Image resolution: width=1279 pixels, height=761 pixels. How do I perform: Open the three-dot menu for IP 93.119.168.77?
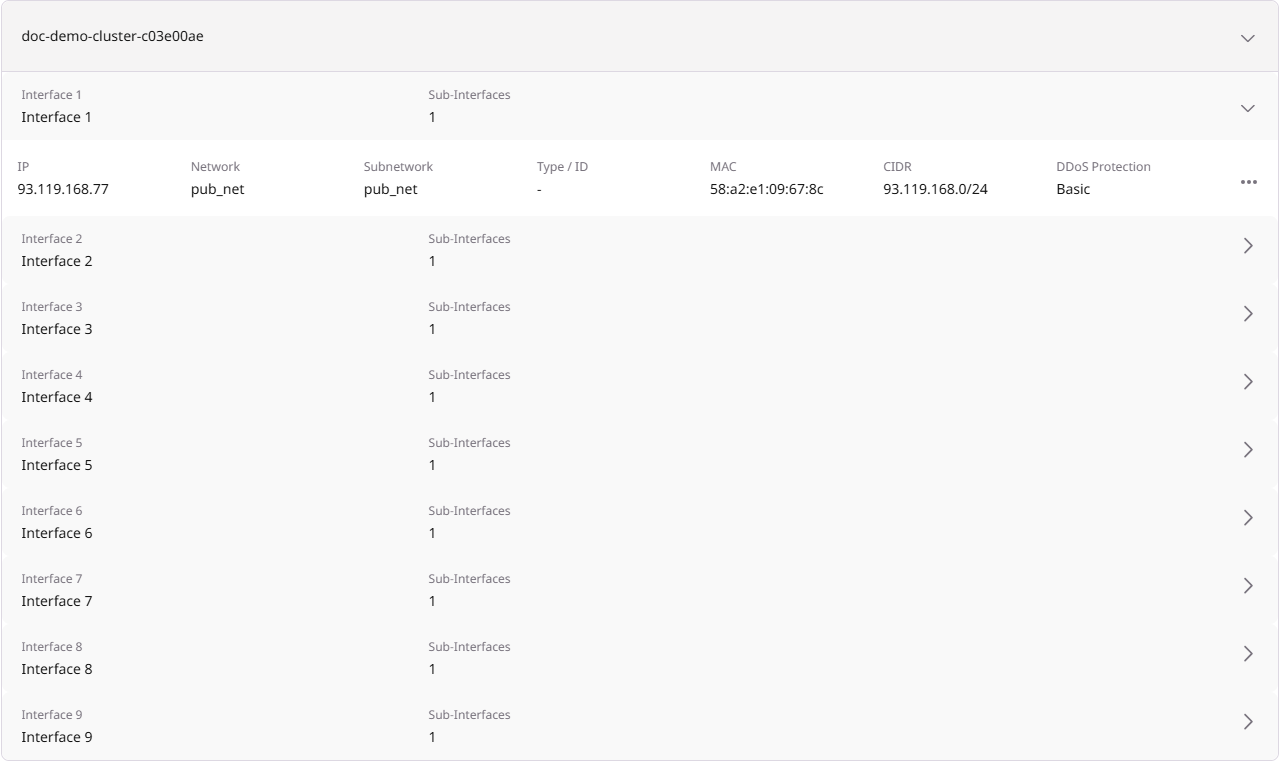click(1248, 182)
